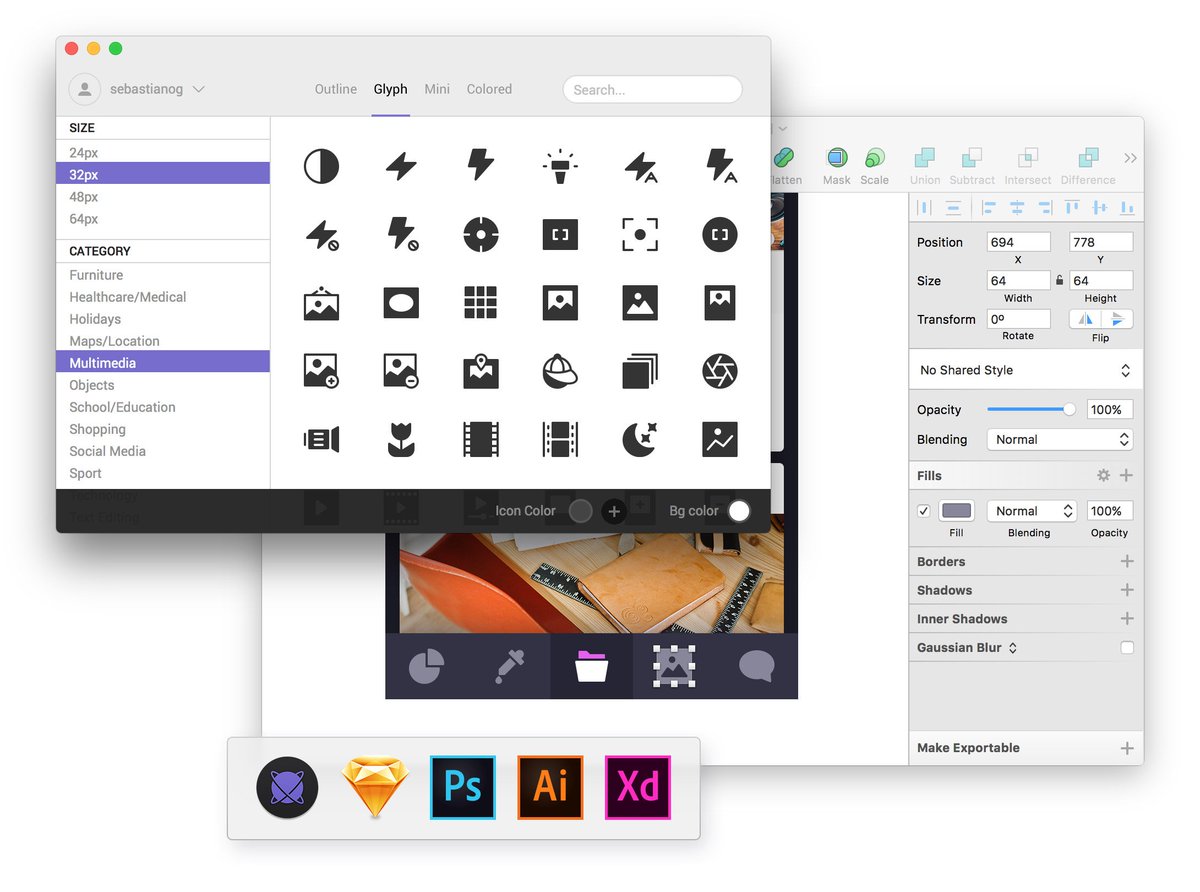Select the image with minus badge icon
Screen dimensions: 1200x892
(401, 371)
